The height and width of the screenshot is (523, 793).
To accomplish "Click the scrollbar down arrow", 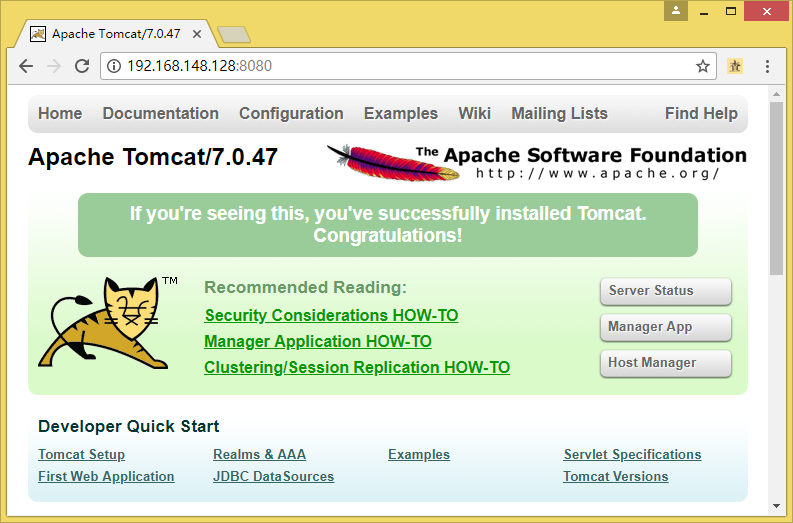I will 776,507.
